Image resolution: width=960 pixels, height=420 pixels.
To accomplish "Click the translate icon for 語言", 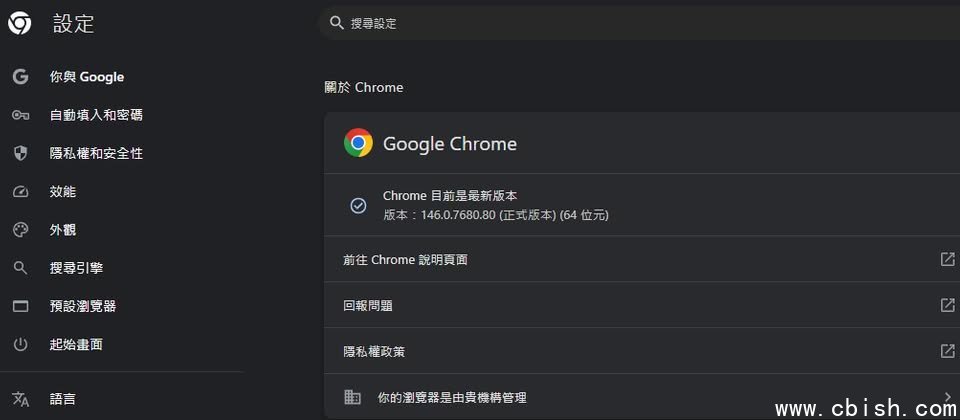I will click(x=20, y=399).
